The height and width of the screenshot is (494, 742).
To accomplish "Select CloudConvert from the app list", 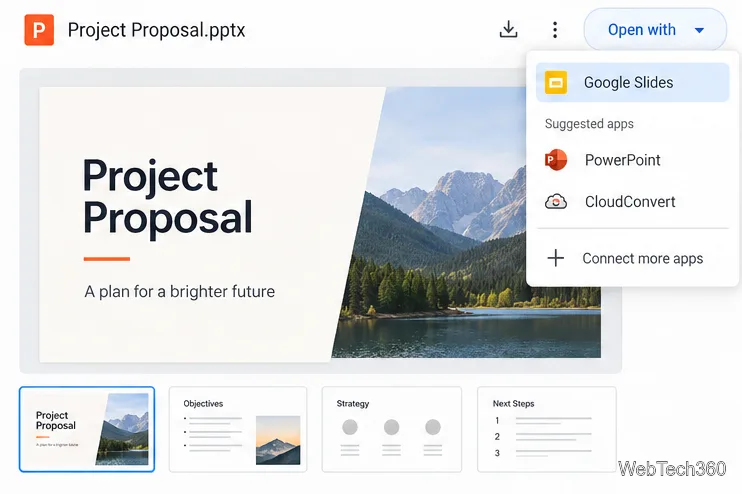I will pos(632,202).
